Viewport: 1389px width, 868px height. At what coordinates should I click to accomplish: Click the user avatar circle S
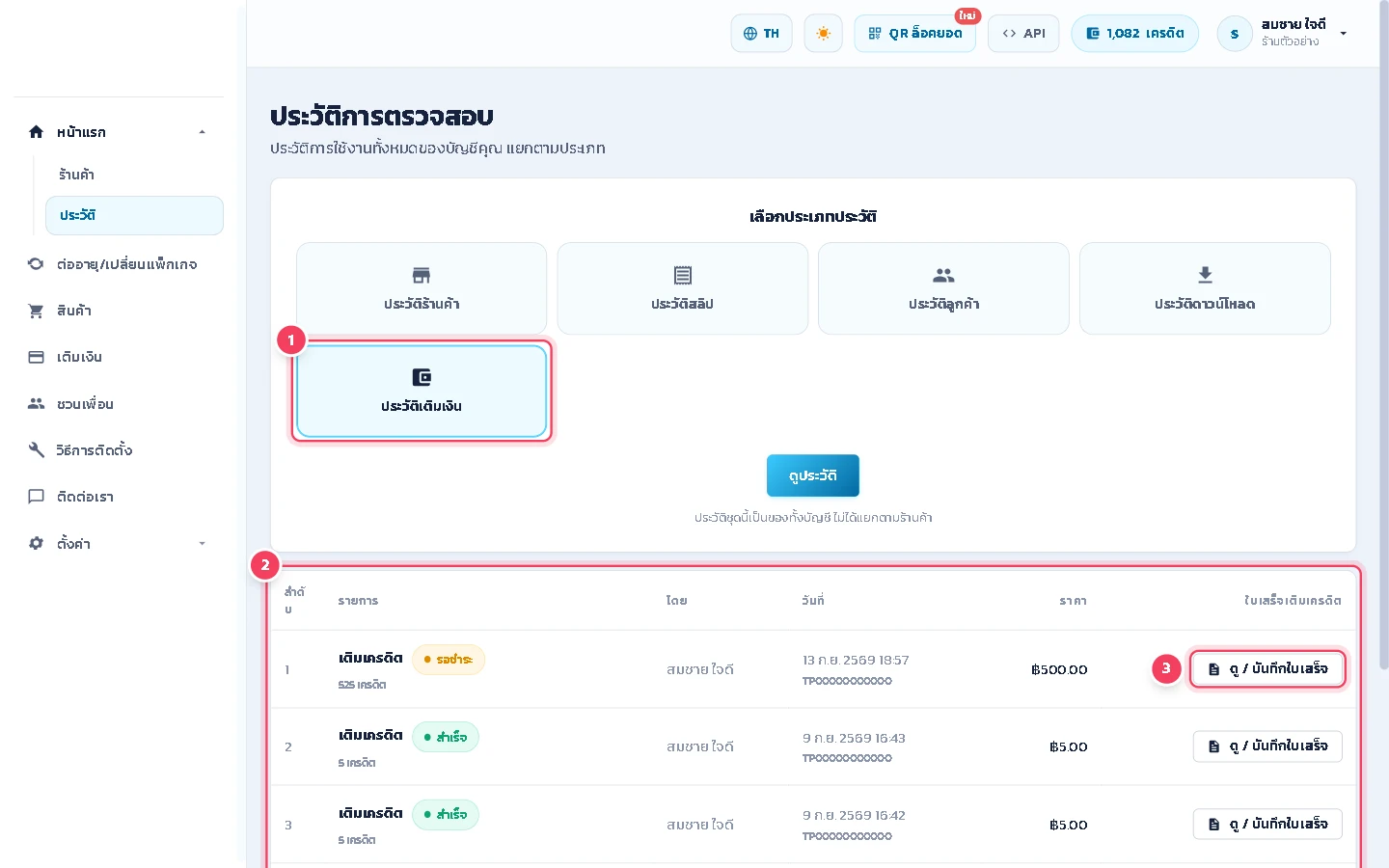(x=1235, y=34)
